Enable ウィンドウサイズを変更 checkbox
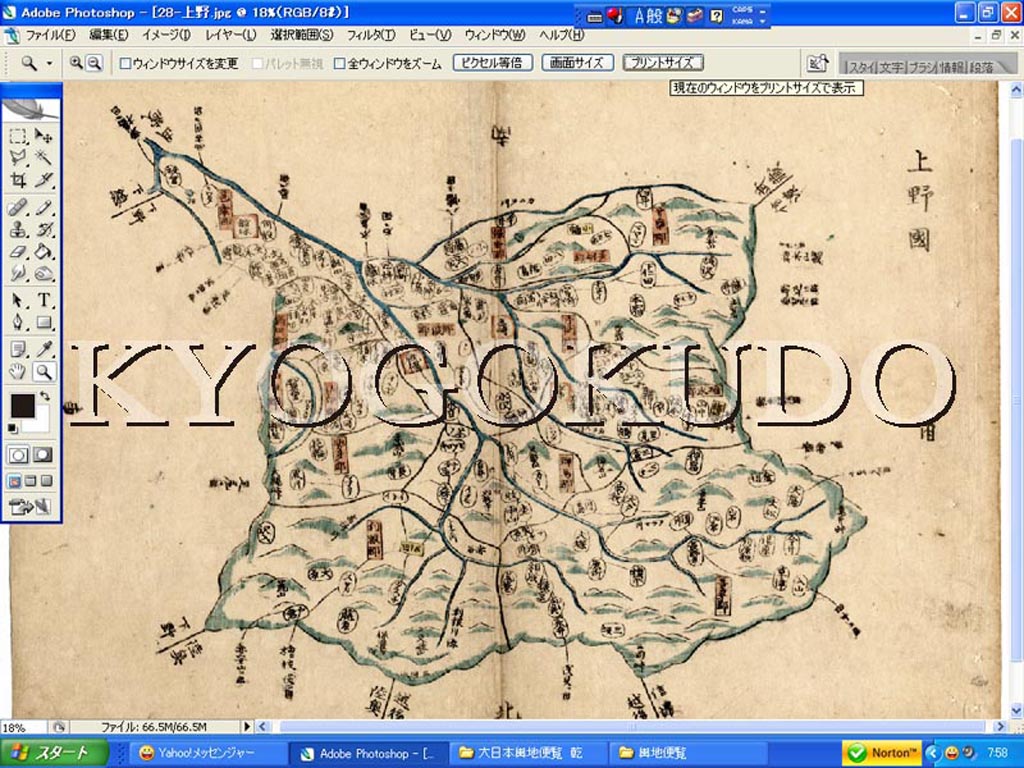The width and height of the screenshot is (1024, 768). pos(125,63)
